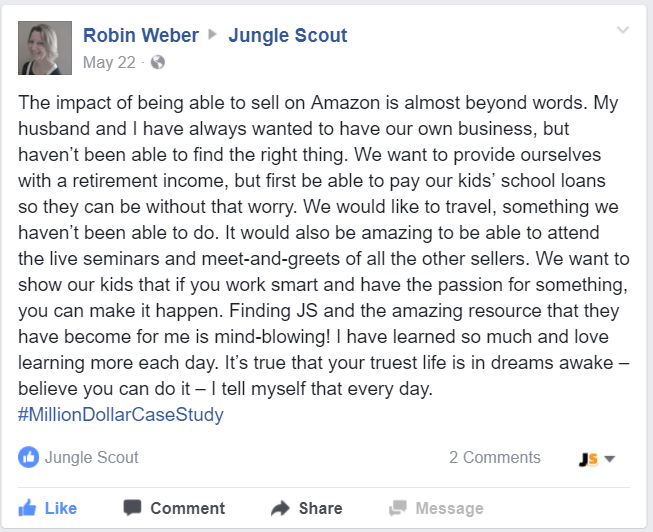Open Robin Weber's profile name link
The width and height of the screenshot is (653, 532).
(x=141, y=36)
